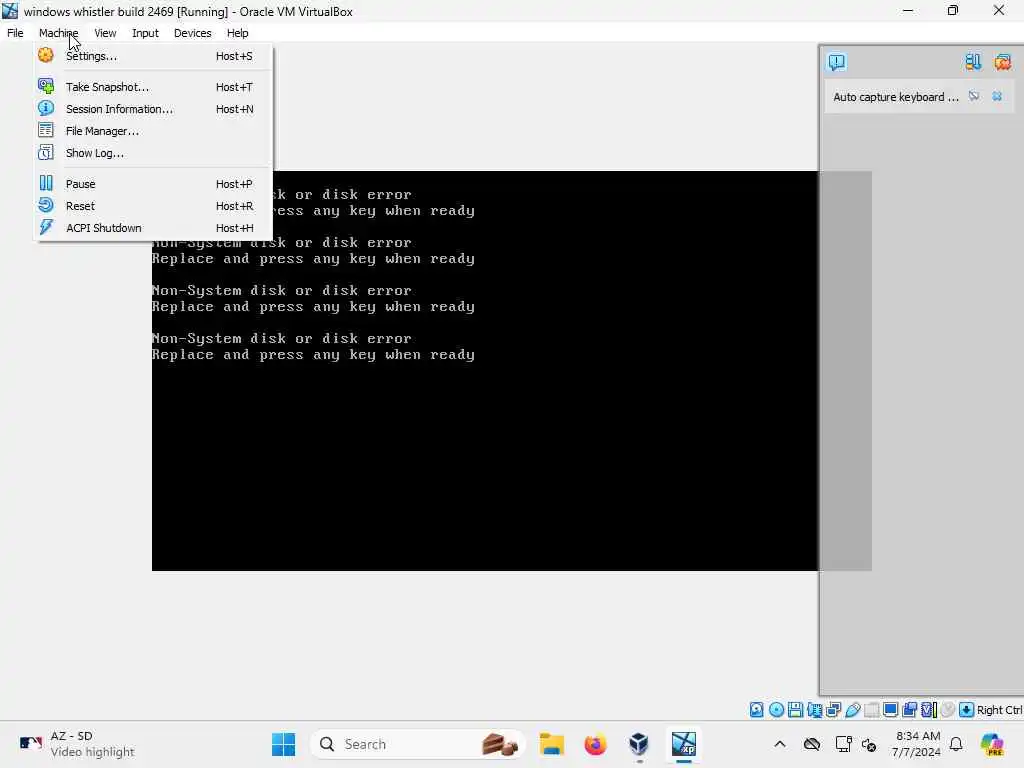The width and height of the screenshot is (1024, 768).
Task: Click the chip-shaped indicator beside the floppy icon
Action: [x=814, y=710]
